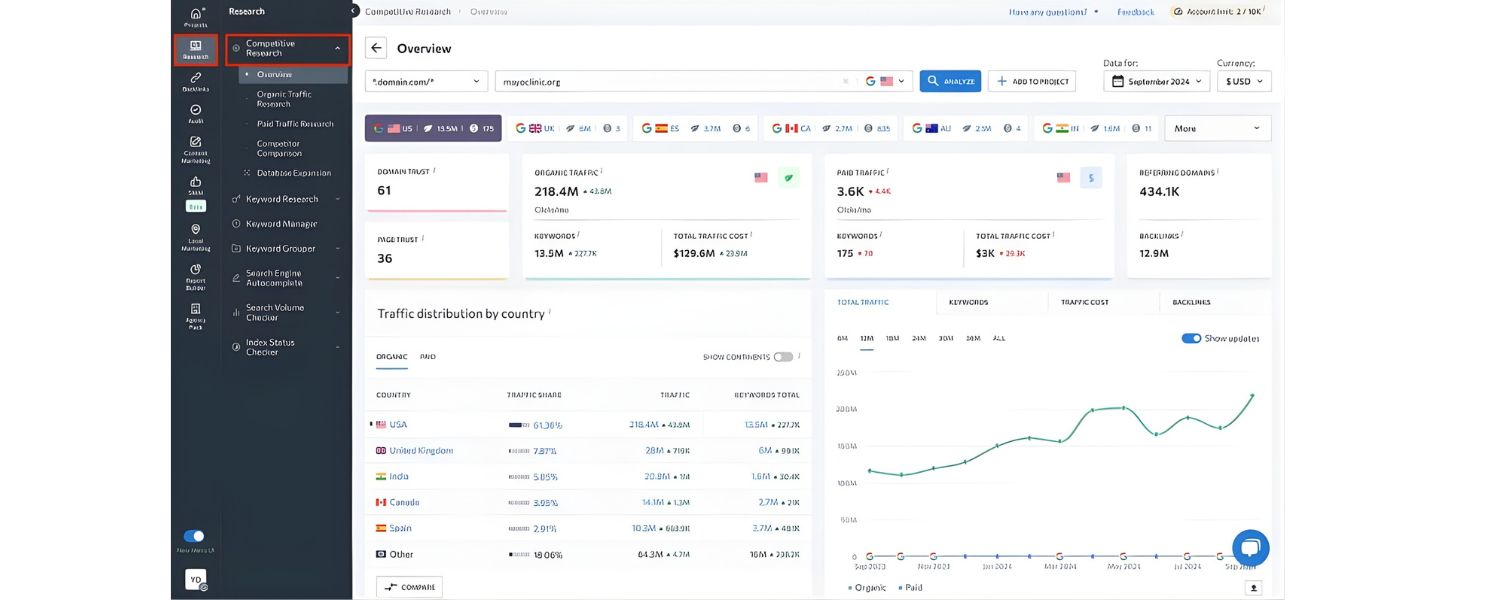Open the More countries dropdown
Image resolution: width=1500 pixels, height=600 pixels.
tap(1215, 128)
